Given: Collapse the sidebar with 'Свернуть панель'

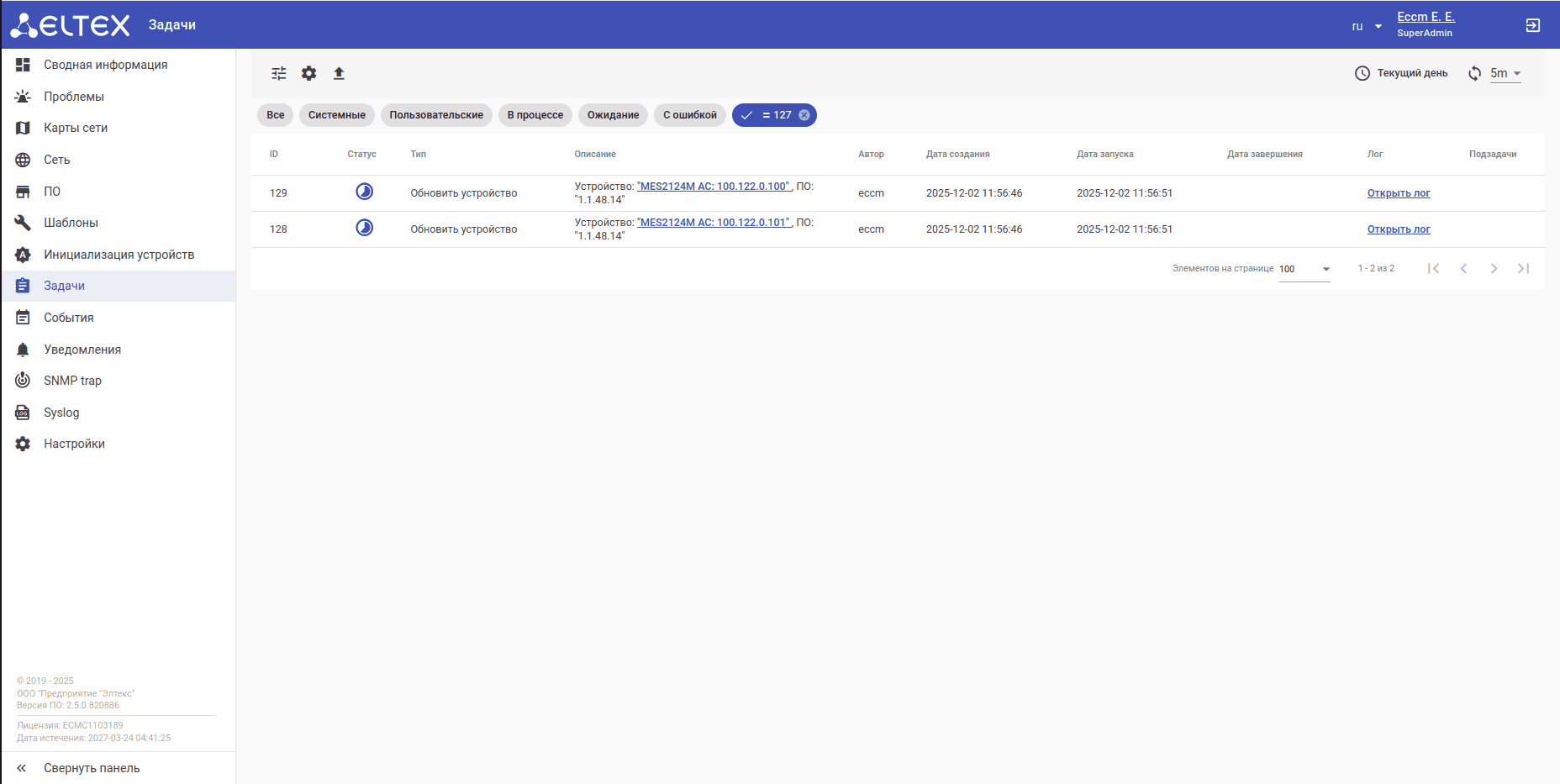Looking at the screenshot, I should (x=92, y=768).
